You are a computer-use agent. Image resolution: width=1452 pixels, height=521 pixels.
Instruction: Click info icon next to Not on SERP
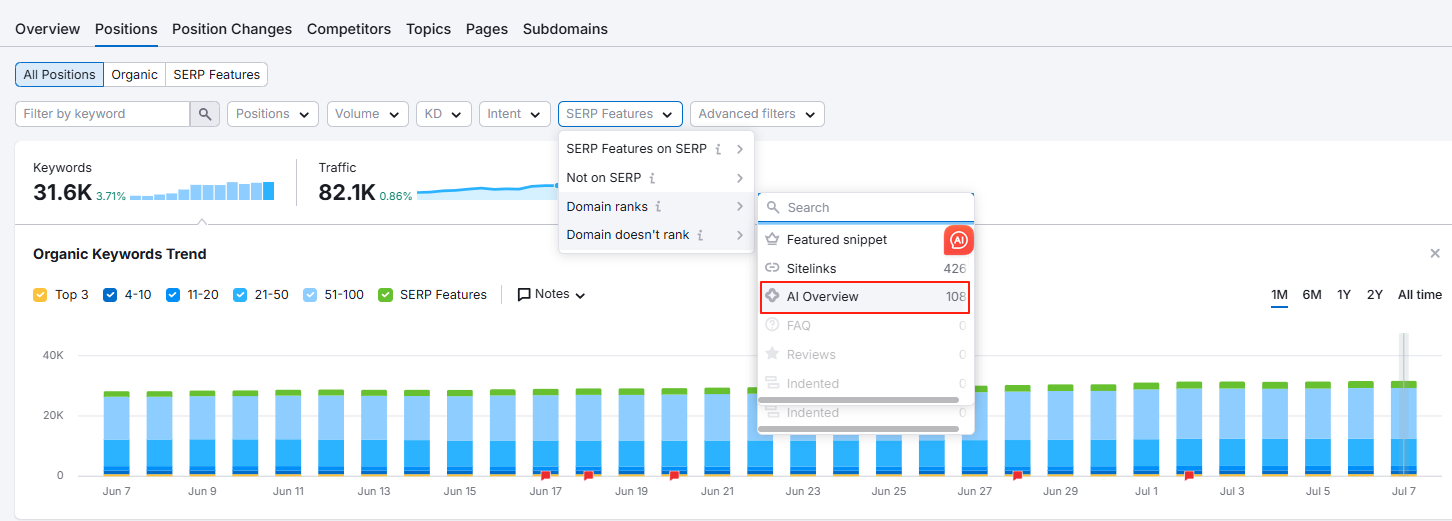click(652, 178)
